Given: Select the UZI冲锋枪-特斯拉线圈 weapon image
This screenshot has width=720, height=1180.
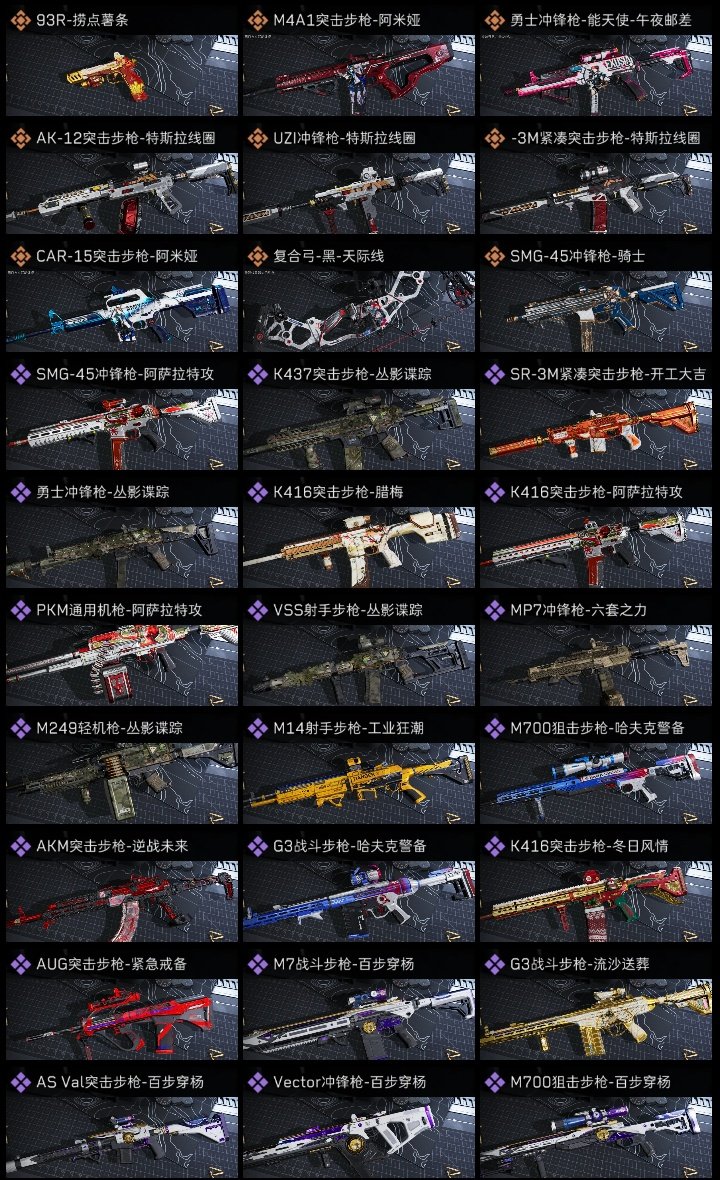Looking at the screenshot, I should [x=359, y=193].
